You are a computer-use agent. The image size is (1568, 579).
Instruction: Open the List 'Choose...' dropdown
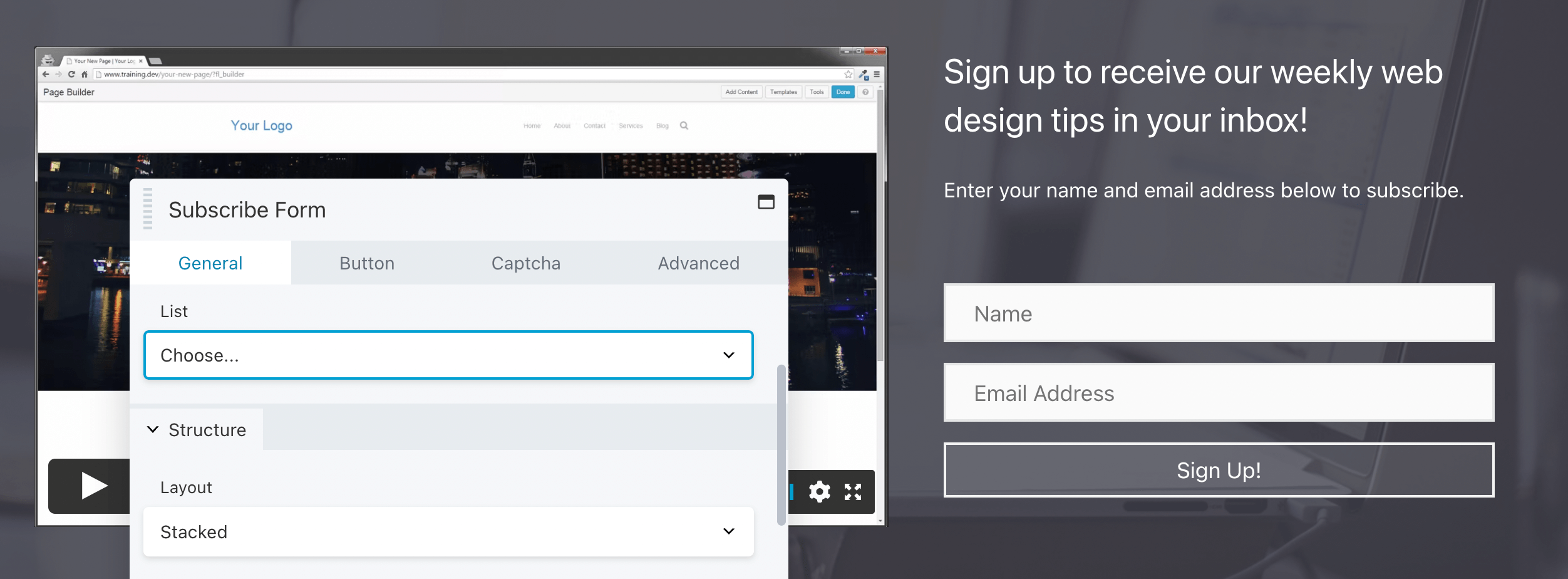coord(448,355)
